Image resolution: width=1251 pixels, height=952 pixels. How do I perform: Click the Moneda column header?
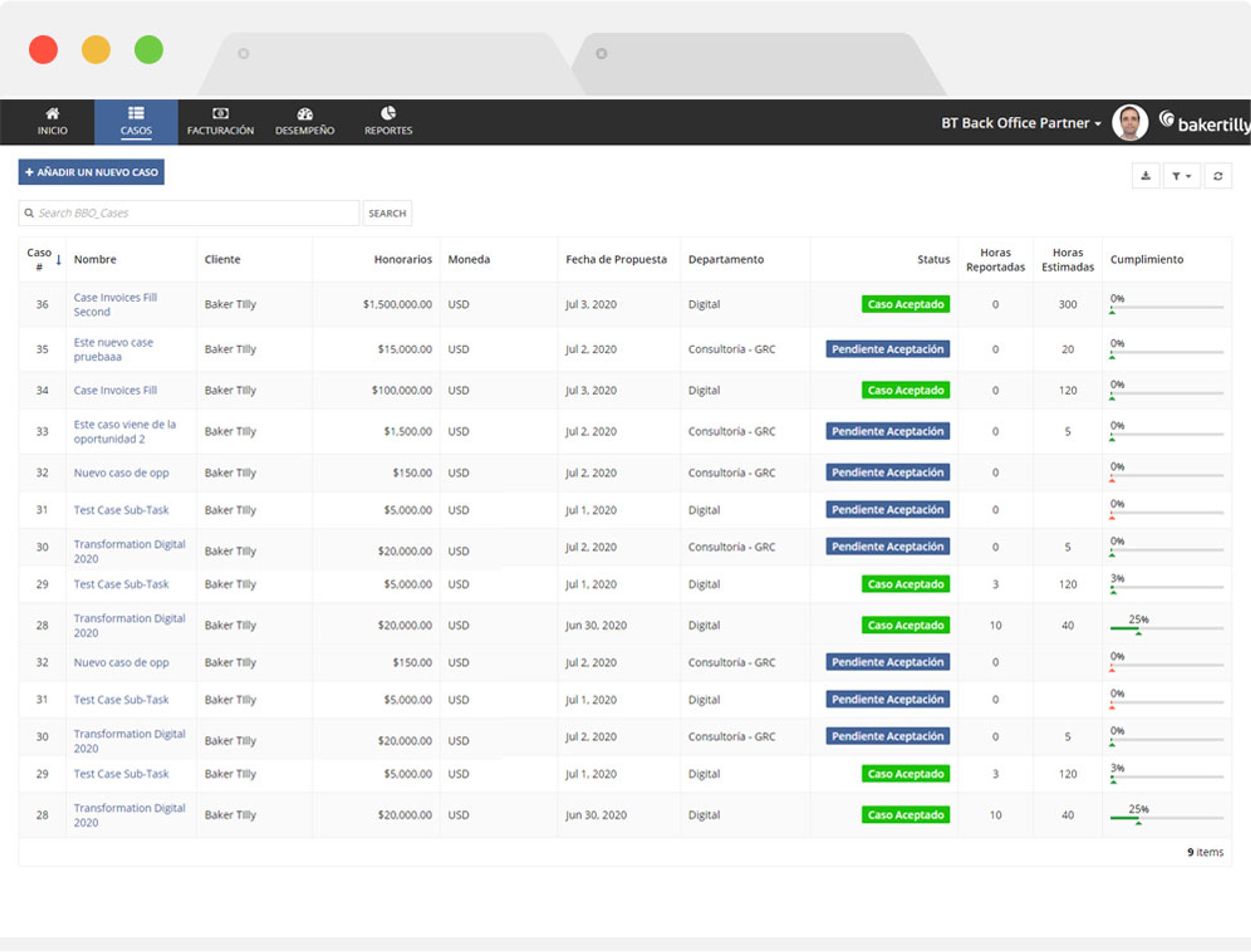tap(468, 259)
